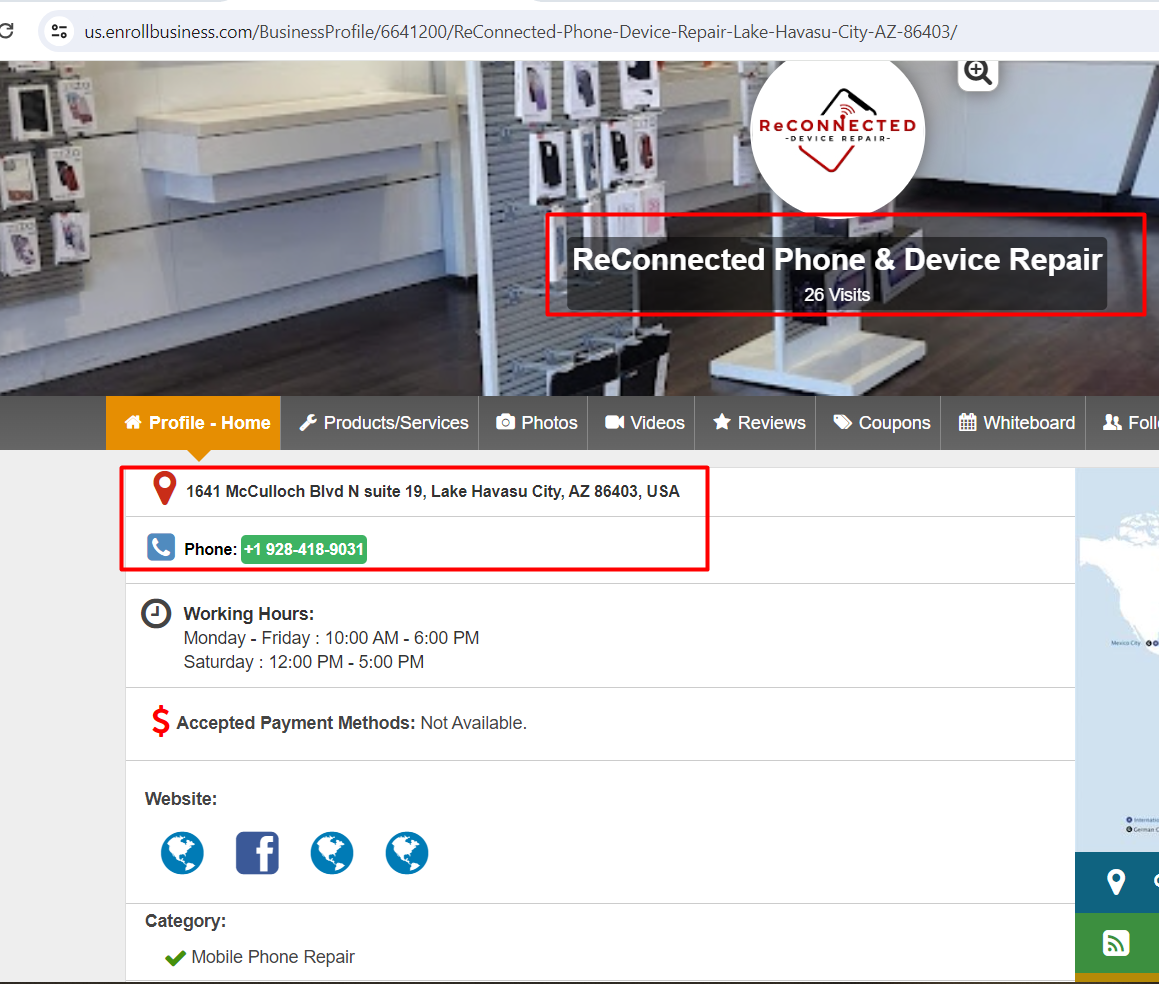Viewport: 1159px width, 984px height.
Task: Open the Profile - Home tab
Action: tap(194, 423)
